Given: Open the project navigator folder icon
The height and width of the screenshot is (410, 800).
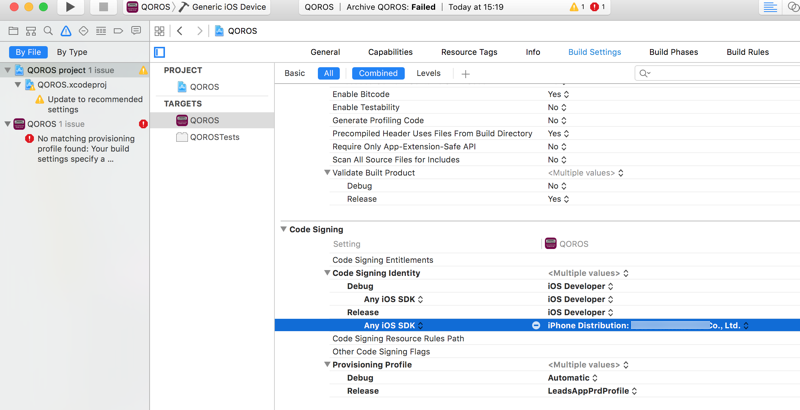Looking at the screenshot, I should click(x=13, y=31).
